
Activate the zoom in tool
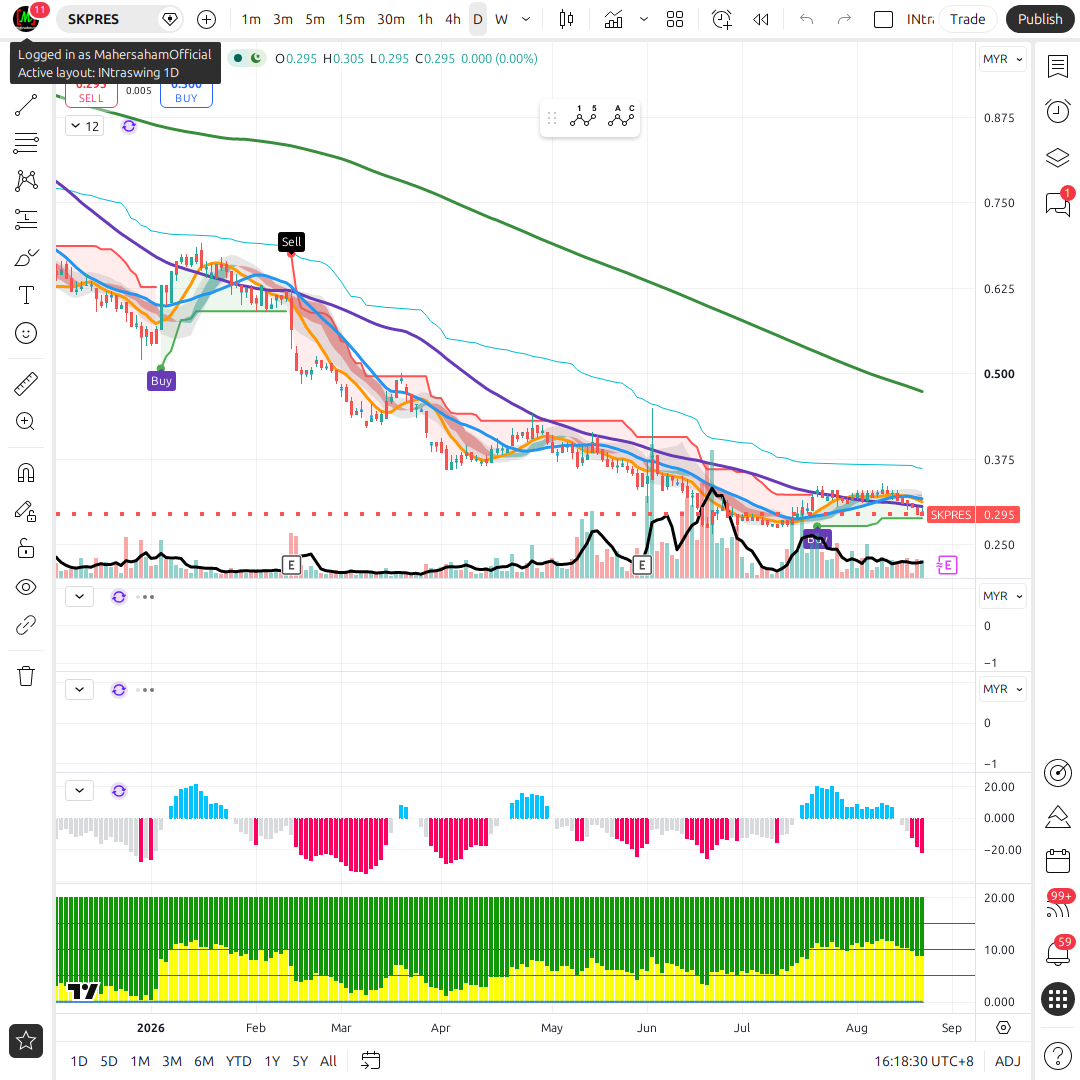[x=26, y=422]
